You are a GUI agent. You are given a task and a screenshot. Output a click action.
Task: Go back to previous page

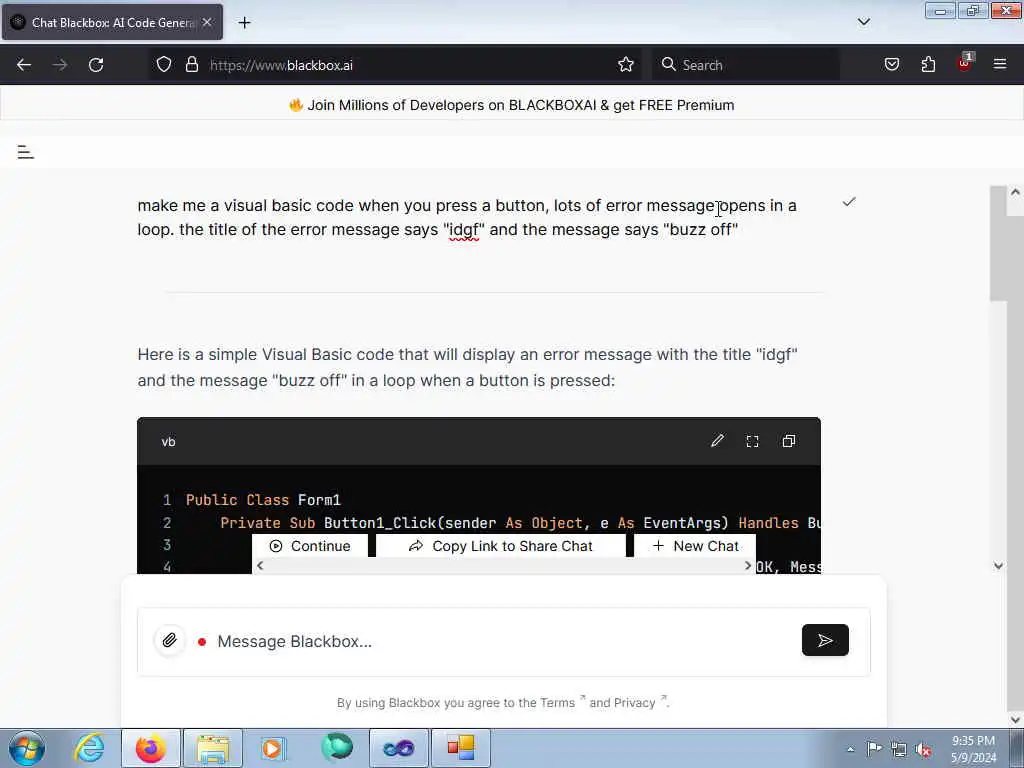point(24,65)
